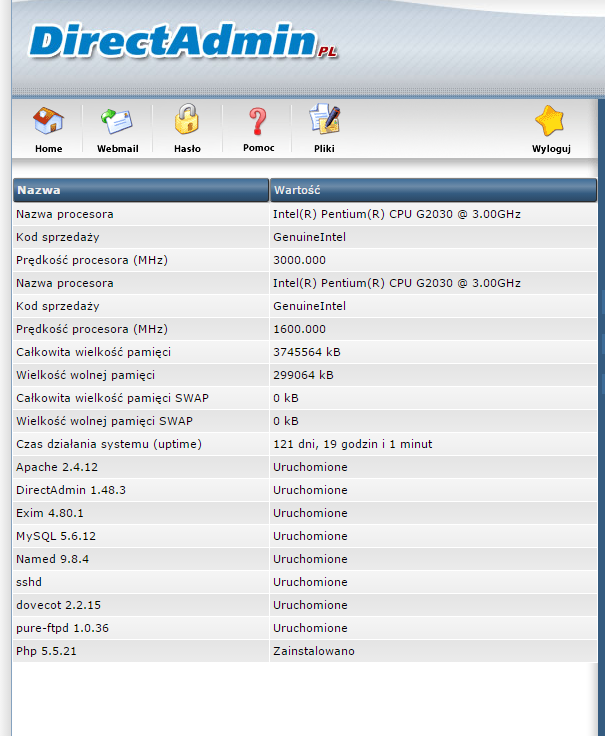Click the Wyloguj text label
Viewport: 605px width, 736px height.
(551, 149)
